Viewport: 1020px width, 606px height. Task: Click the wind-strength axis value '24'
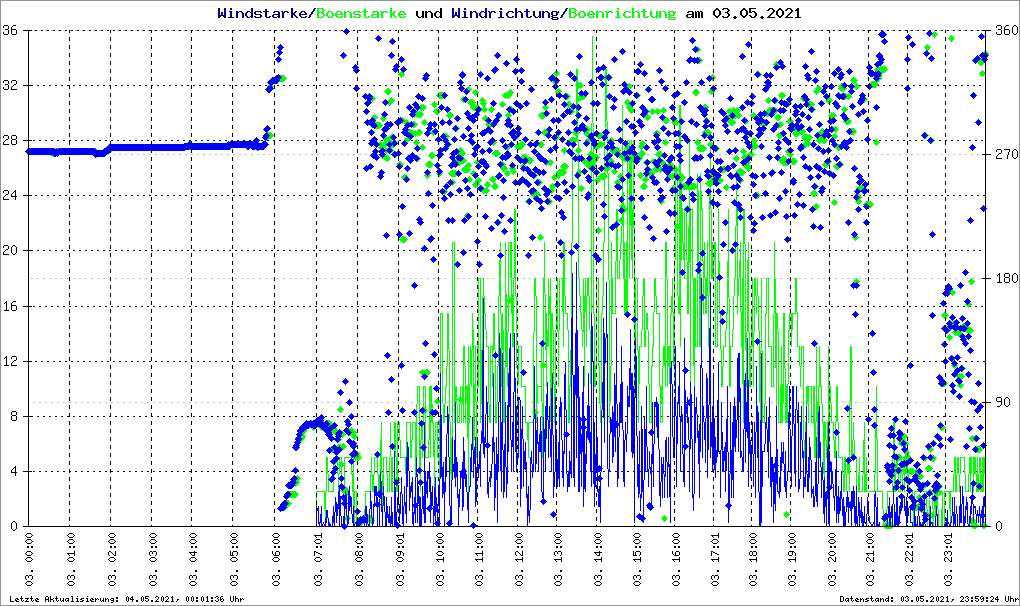point(10,196)
